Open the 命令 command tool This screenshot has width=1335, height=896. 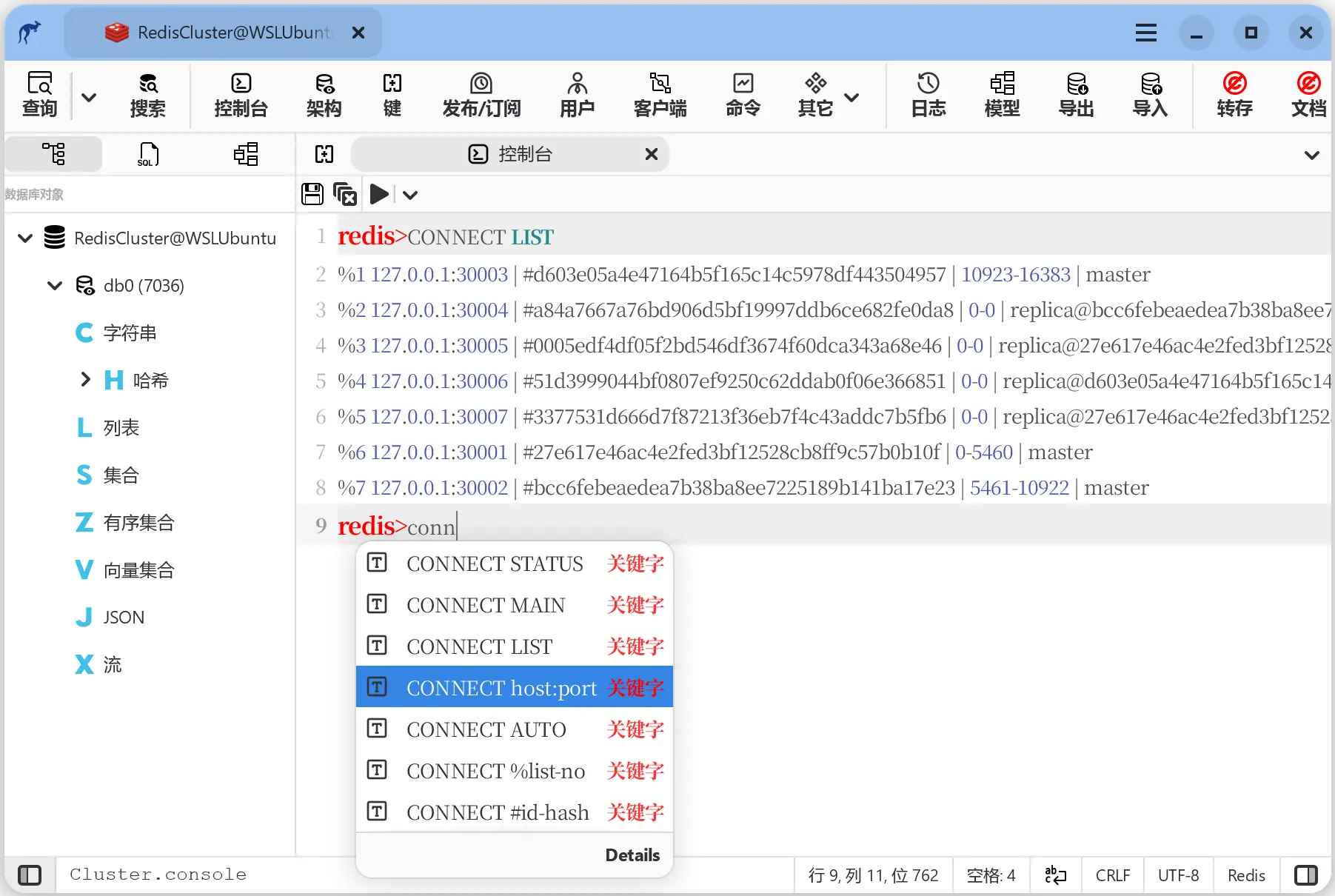coord(743,95)
